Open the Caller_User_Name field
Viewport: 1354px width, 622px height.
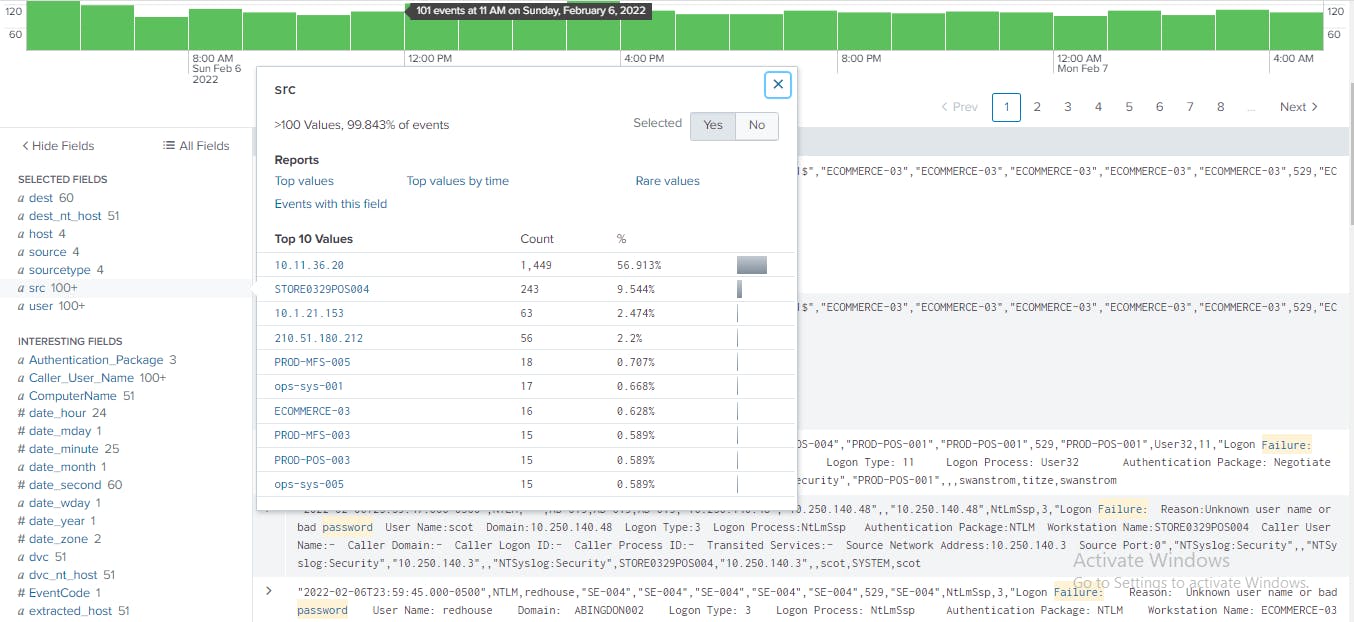click(81, 378)
